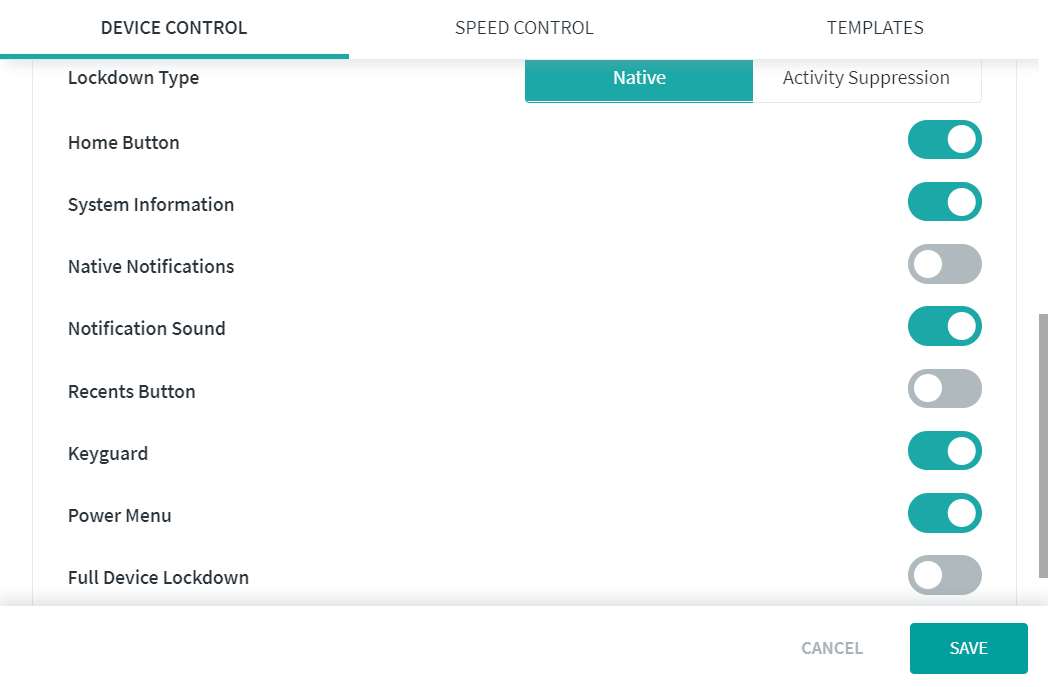
Task: Select the Device Control tab
Action: pyautogui.click(x=174, y=28)
